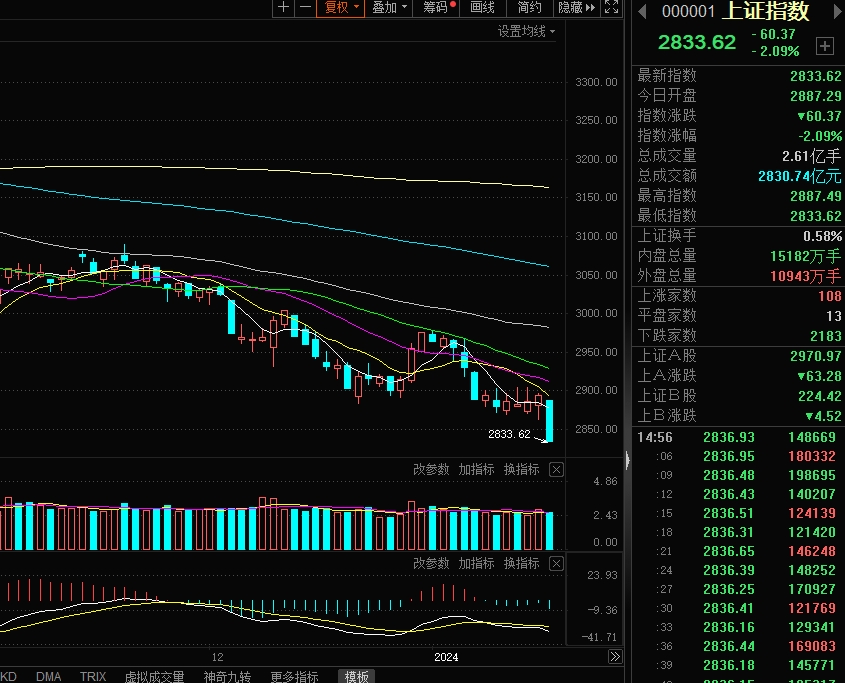The image size is (845, 683).
Task: Collapse the right panel splitter arrow
Action: pos(628,460)
